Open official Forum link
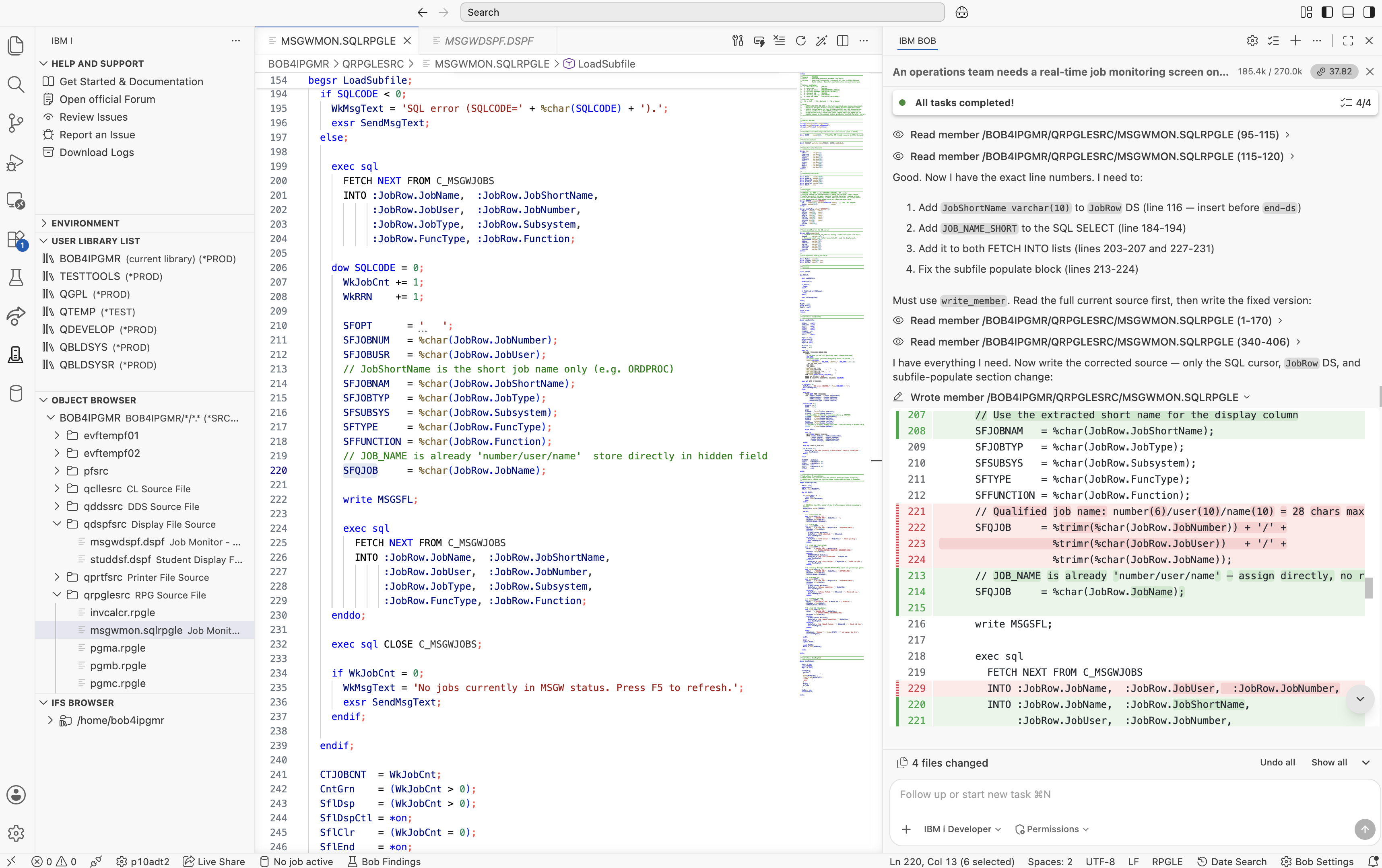The width and height of the screenshot is (1382, 868). [x=107, y=99]
